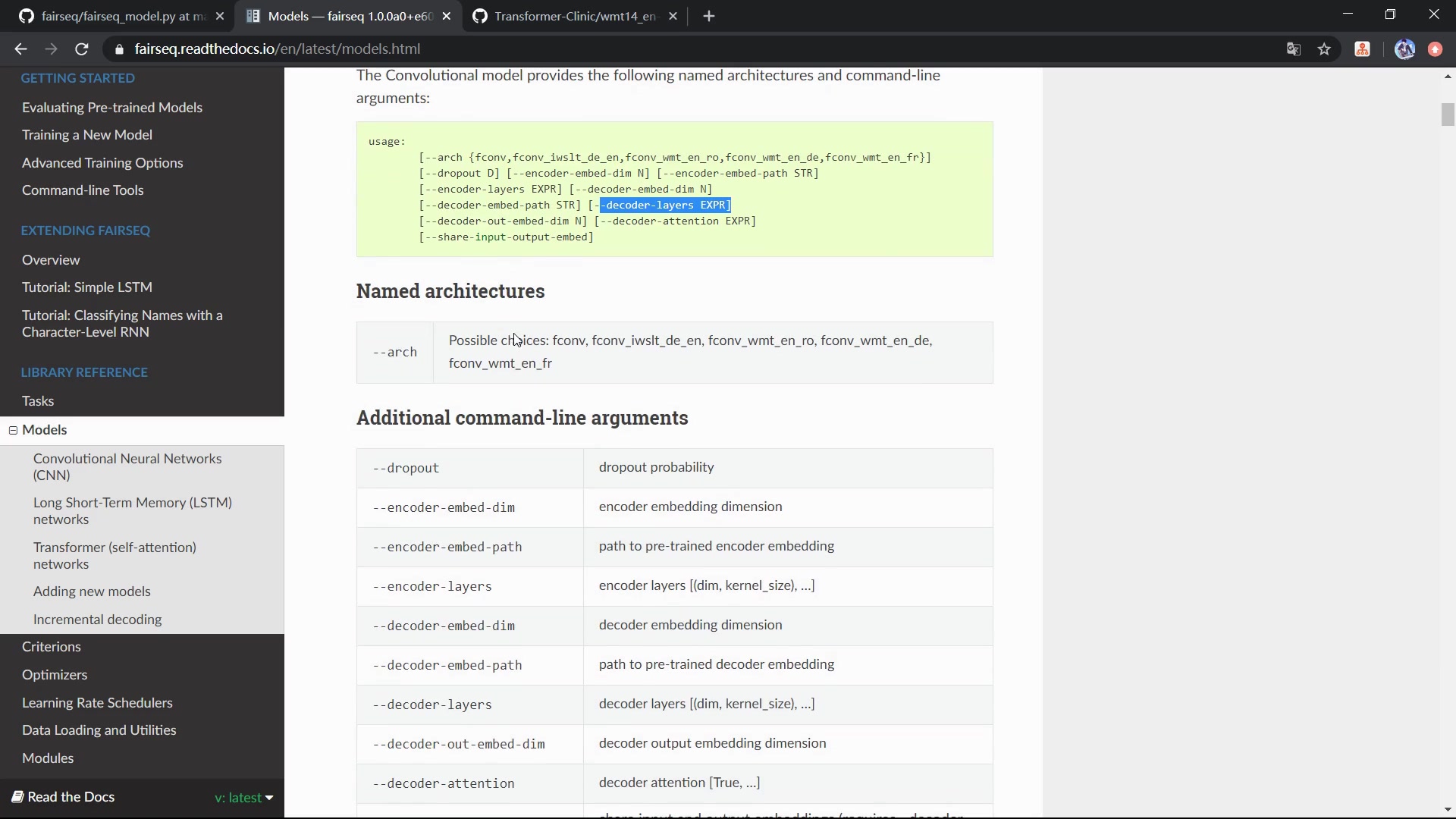Click the orange upload status icon

coord(1435,49)
